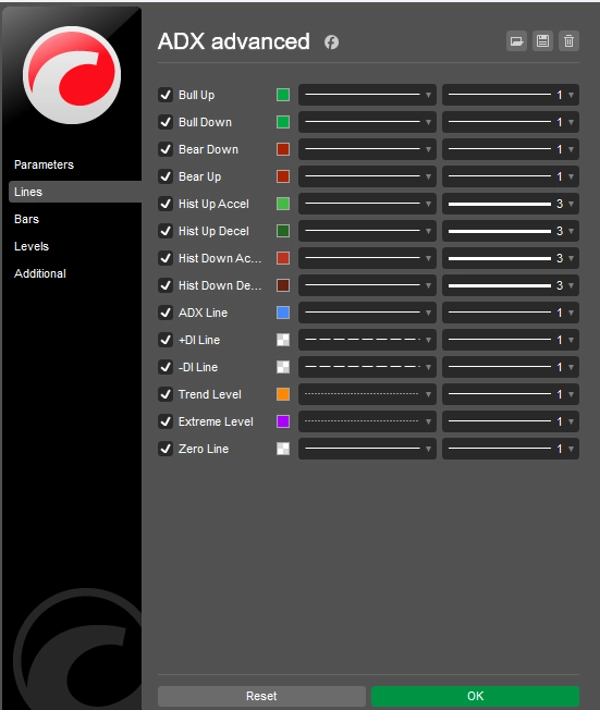Click the red cTrader logo

point(71,75)
